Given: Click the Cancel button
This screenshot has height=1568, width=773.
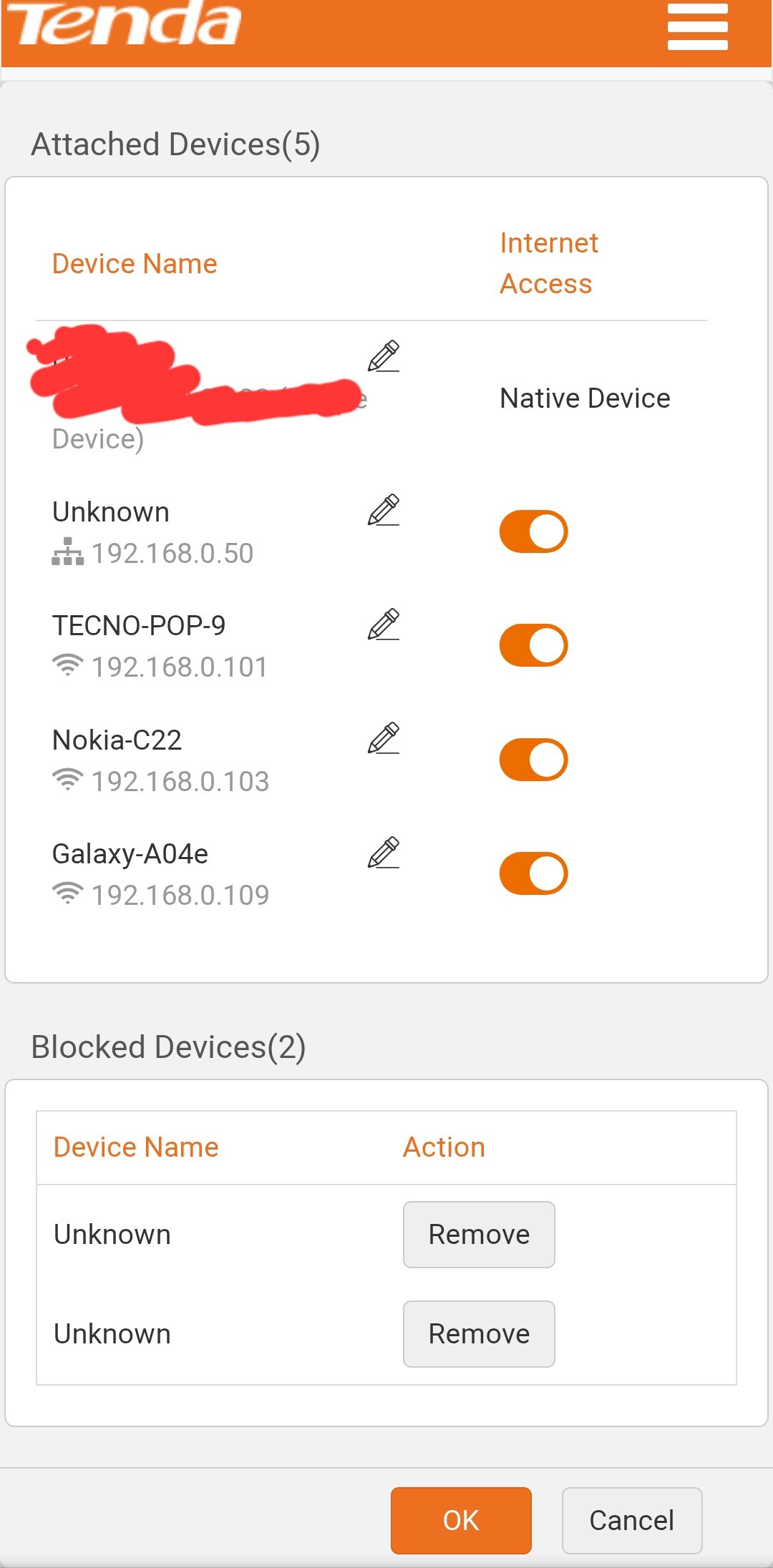Looking at the screenshot, I should (x=631, y=1520).
